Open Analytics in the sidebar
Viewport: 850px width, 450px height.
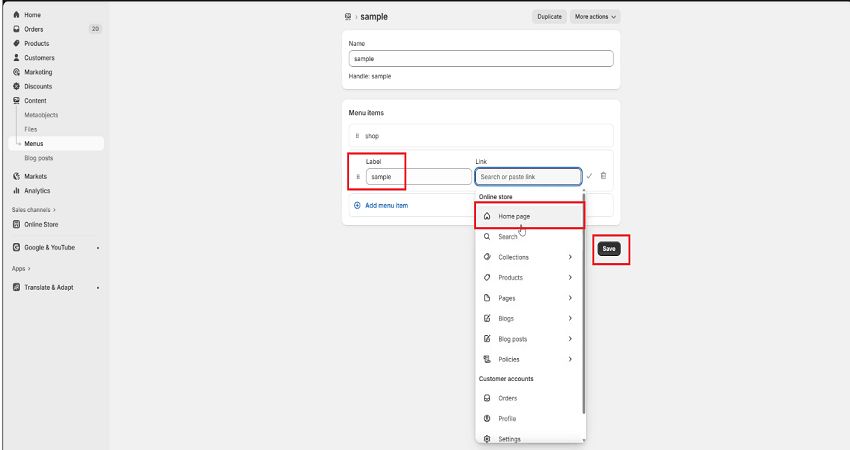coord(37,191)
